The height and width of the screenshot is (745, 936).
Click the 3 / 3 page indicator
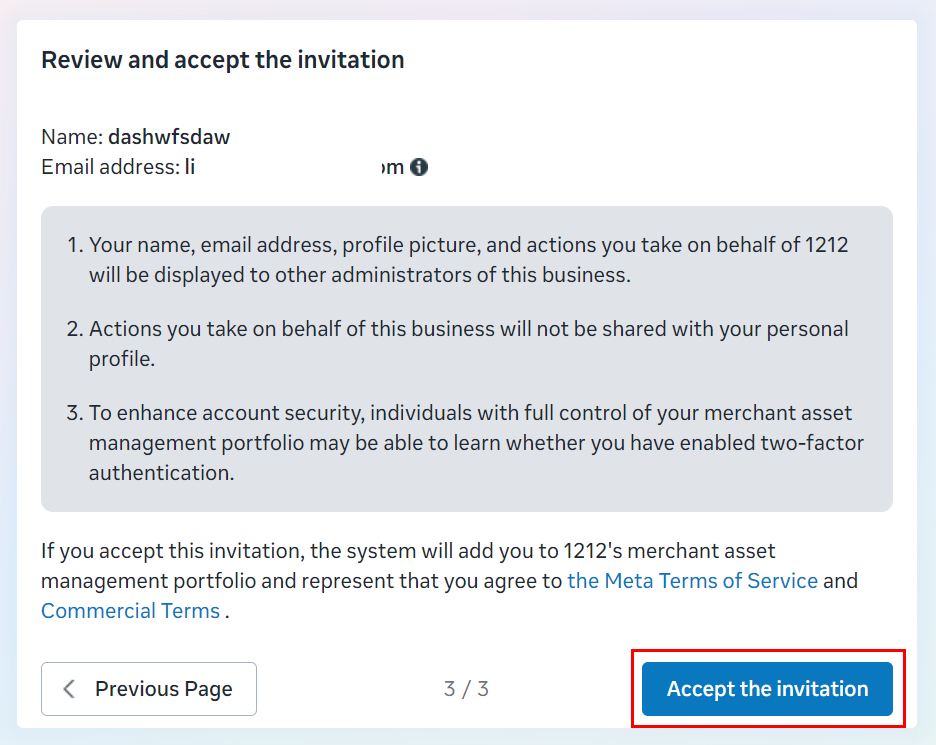tap(466, 689)
